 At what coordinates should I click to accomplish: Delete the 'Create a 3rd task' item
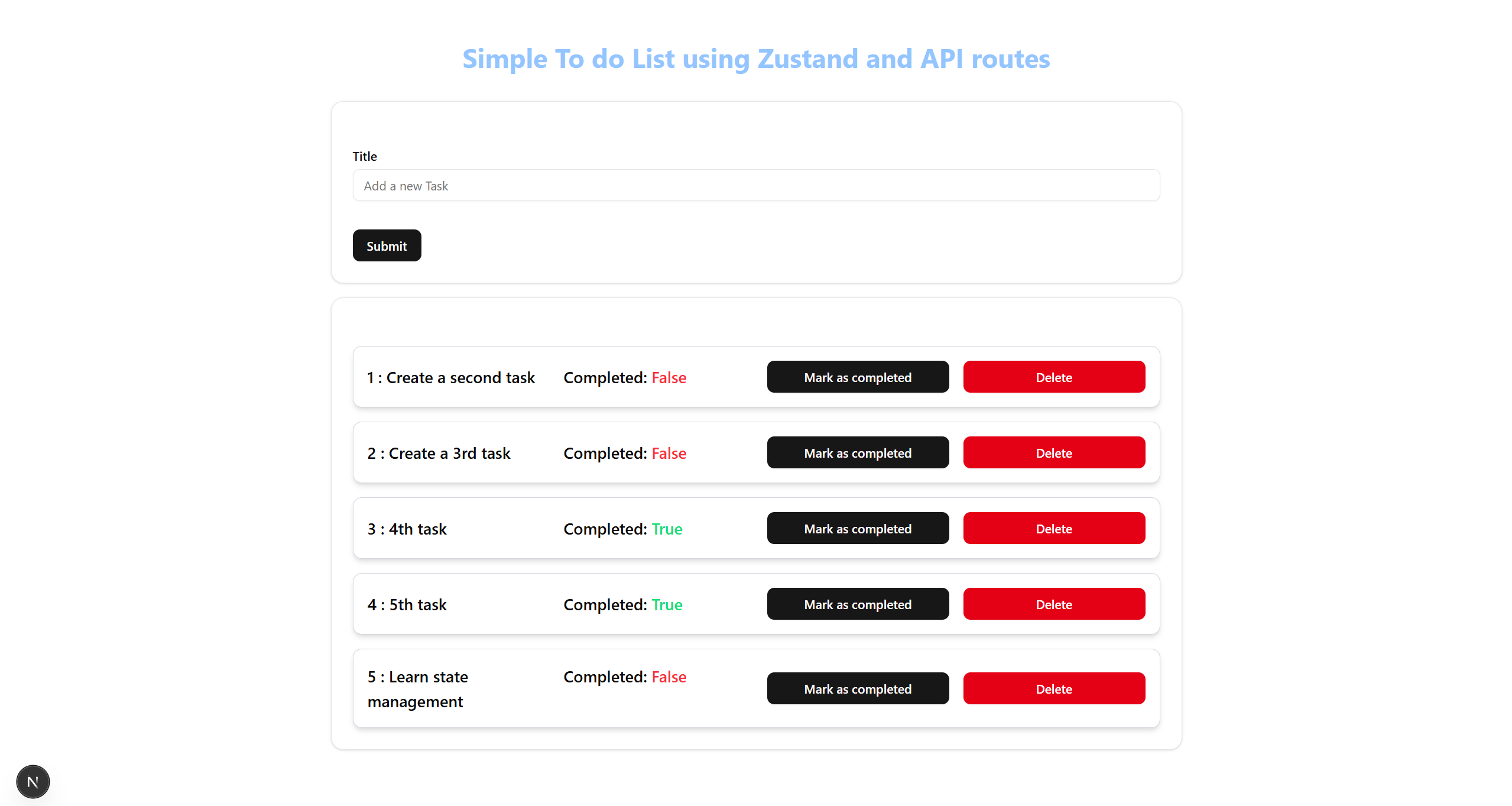1054,453
